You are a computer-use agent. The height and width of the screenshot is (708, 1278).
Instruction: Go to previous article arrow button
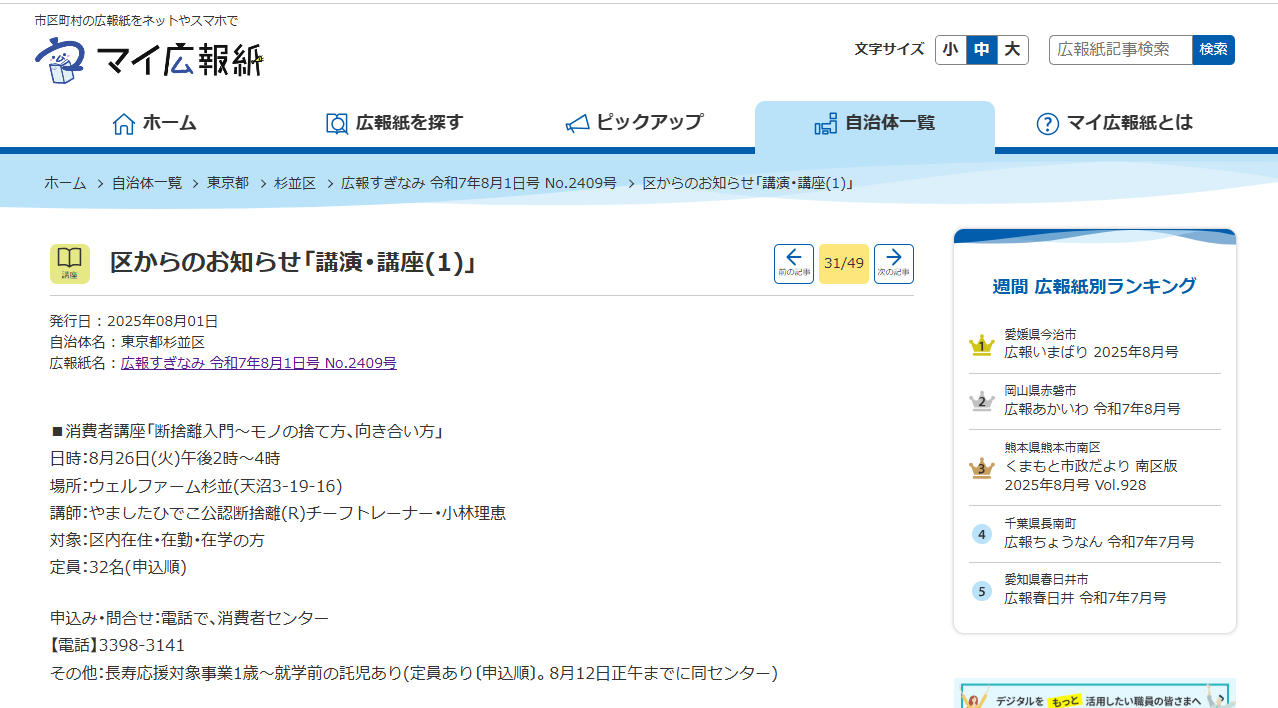click(x=793, y=264)
